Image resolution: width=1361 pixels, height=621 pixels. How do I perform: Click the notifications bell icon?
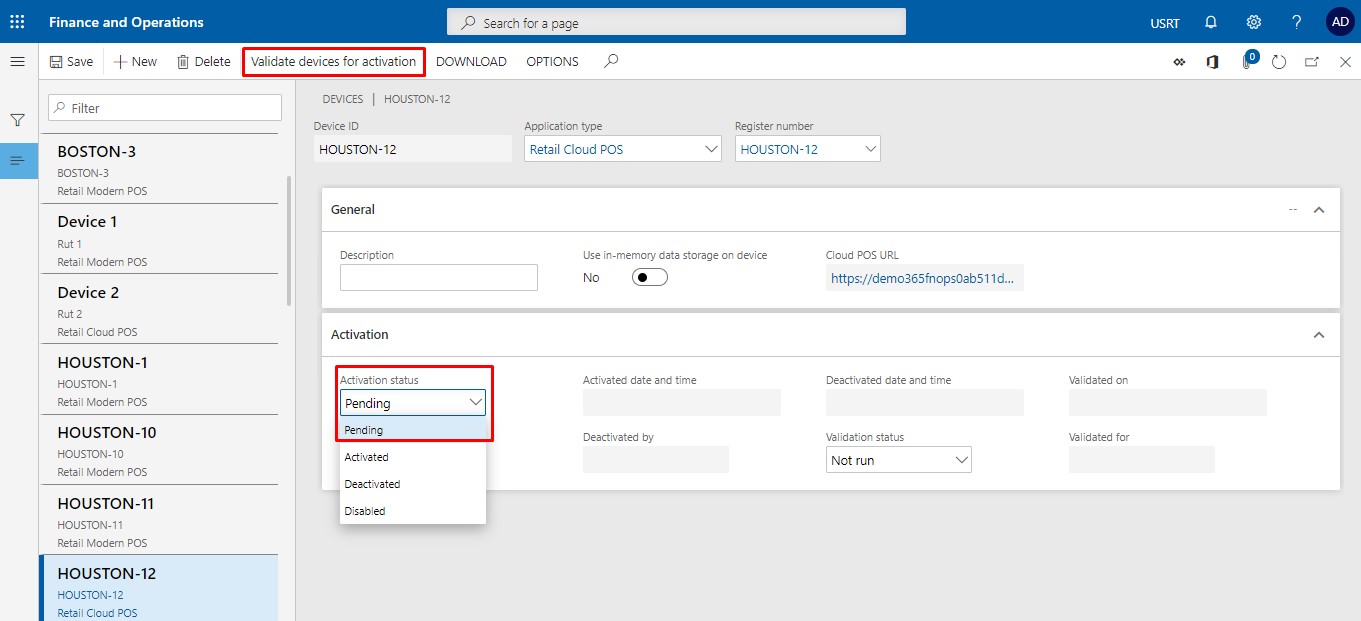pos(1211,22)
